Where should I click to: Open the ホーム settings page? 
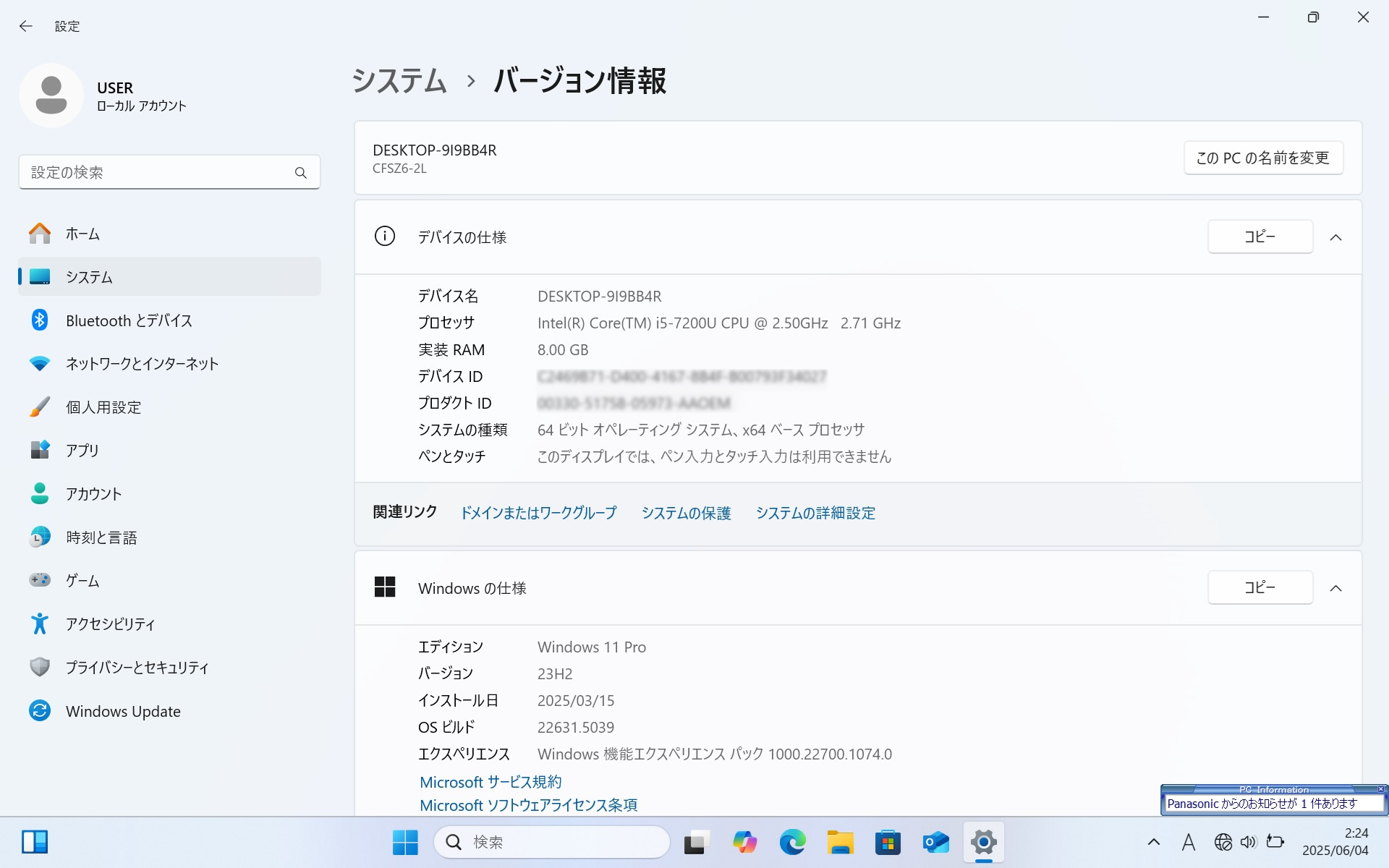(169, 234)
